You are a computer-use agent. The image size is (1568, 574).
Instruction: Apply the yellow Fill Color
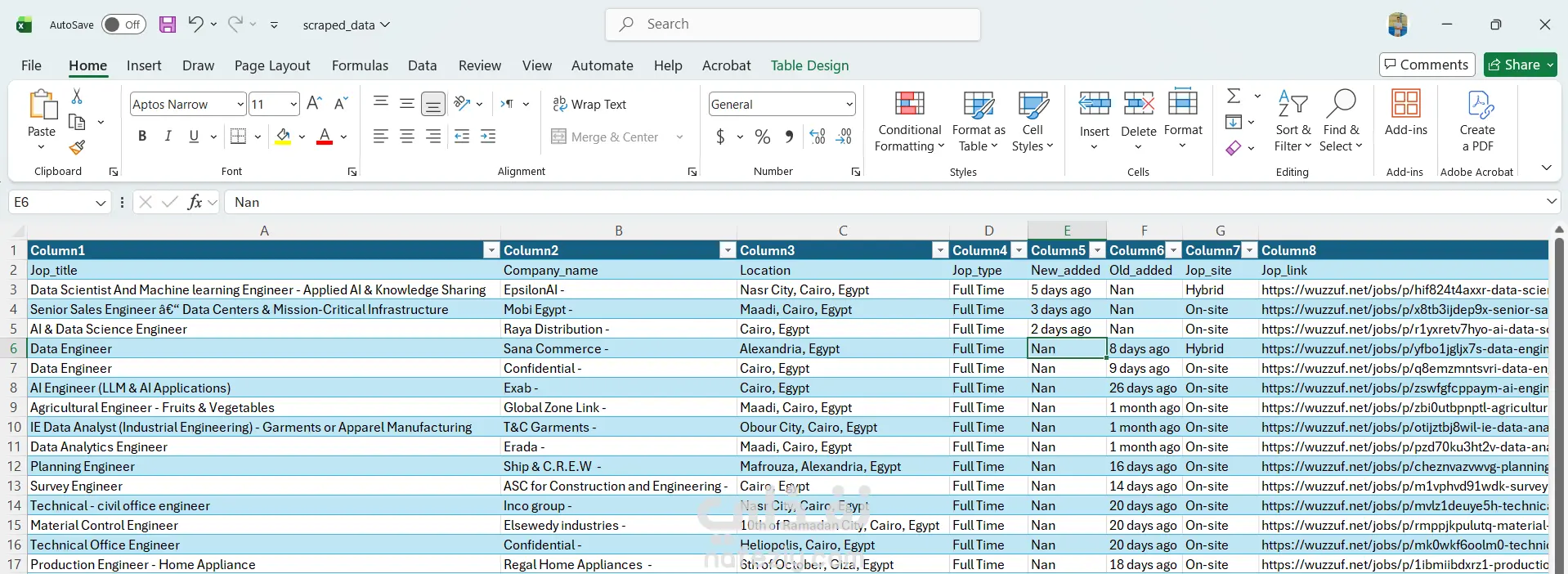coord(283,137)
